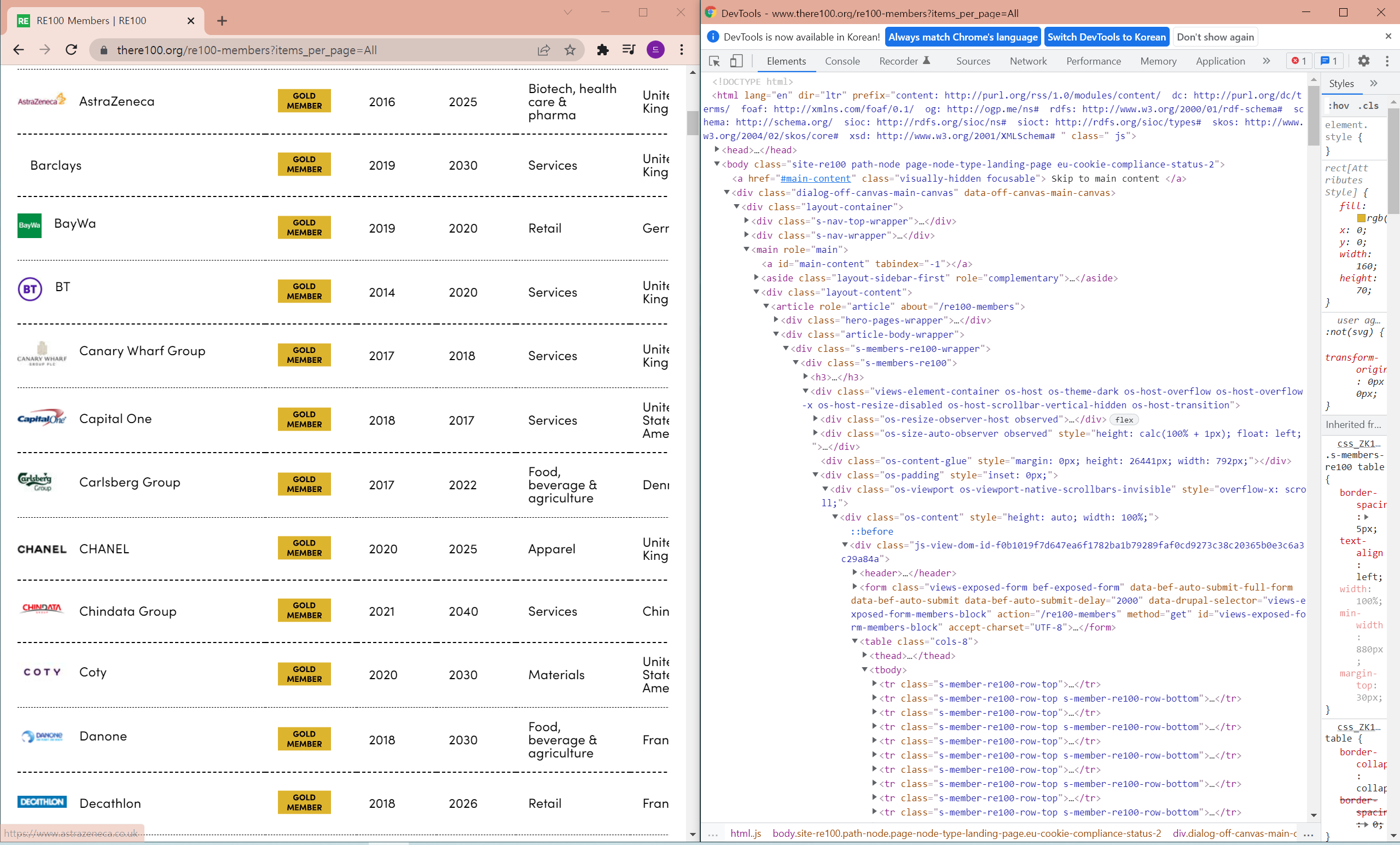Click the inspect element picker icon

715,61
